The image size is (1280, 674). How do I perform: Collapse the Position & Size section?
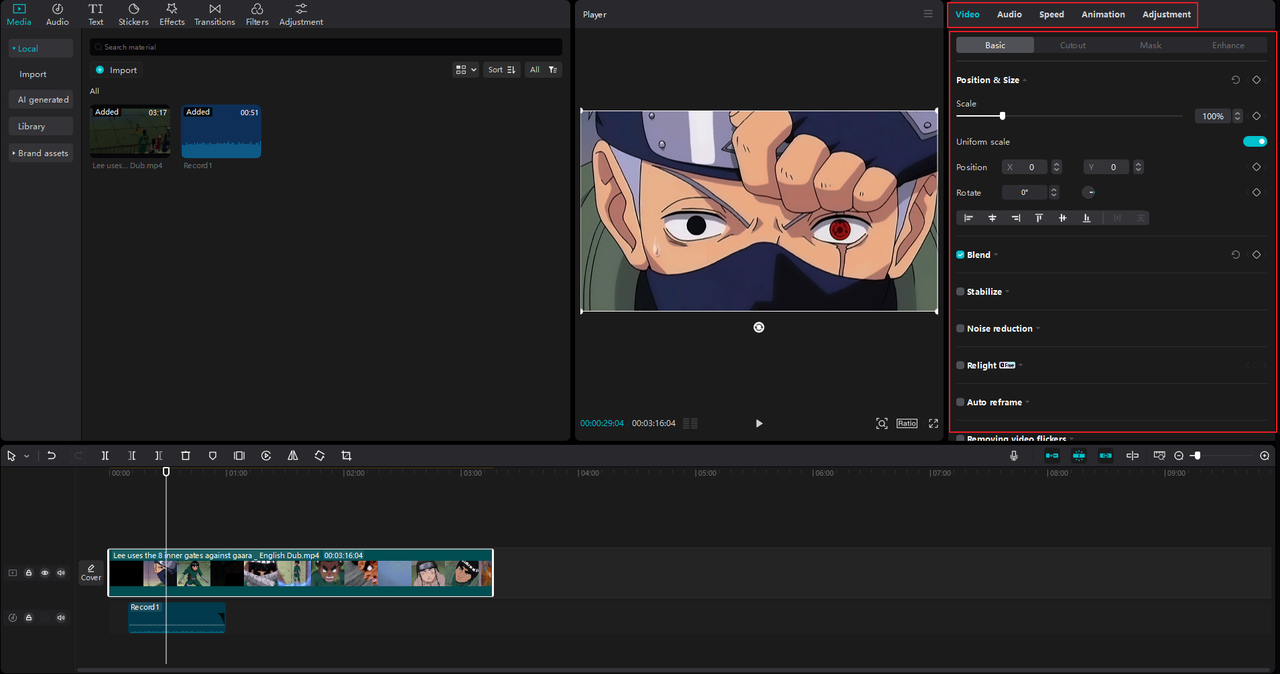[x=1025, y=80]
